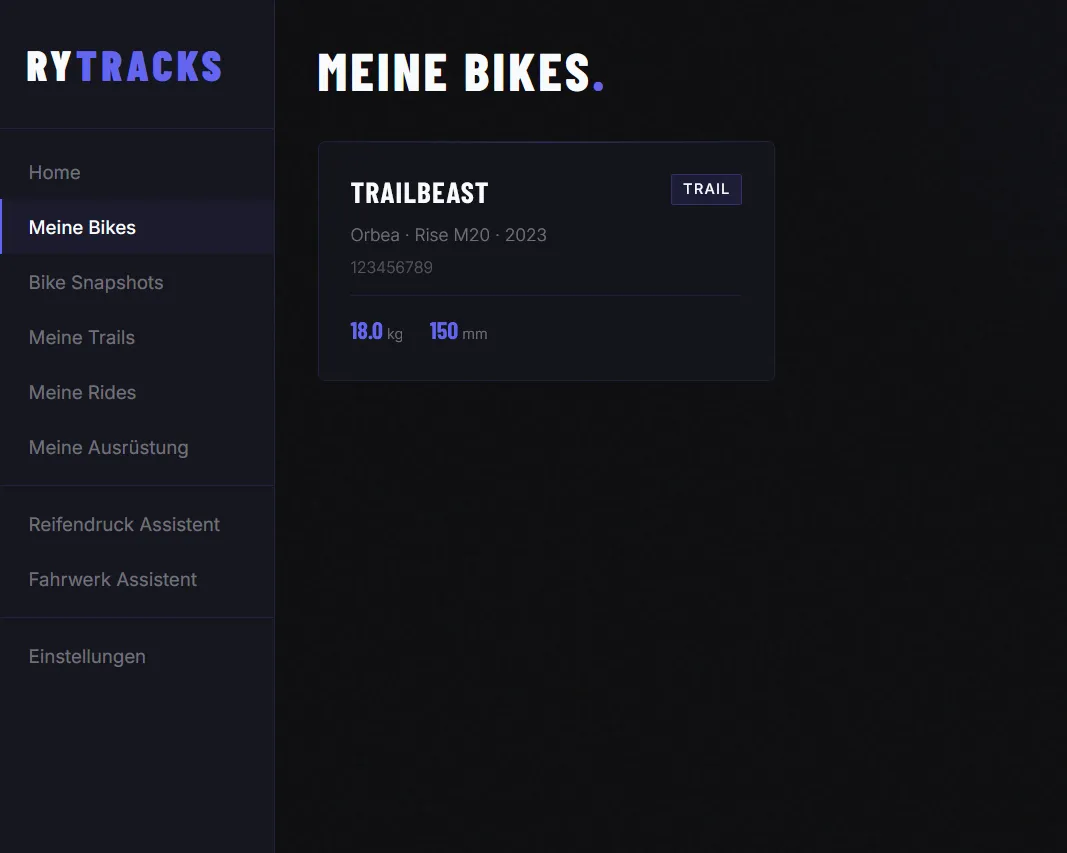Launch the Reifendruck Assistent
Screen dimensions: 1067x853
(124, 524)
